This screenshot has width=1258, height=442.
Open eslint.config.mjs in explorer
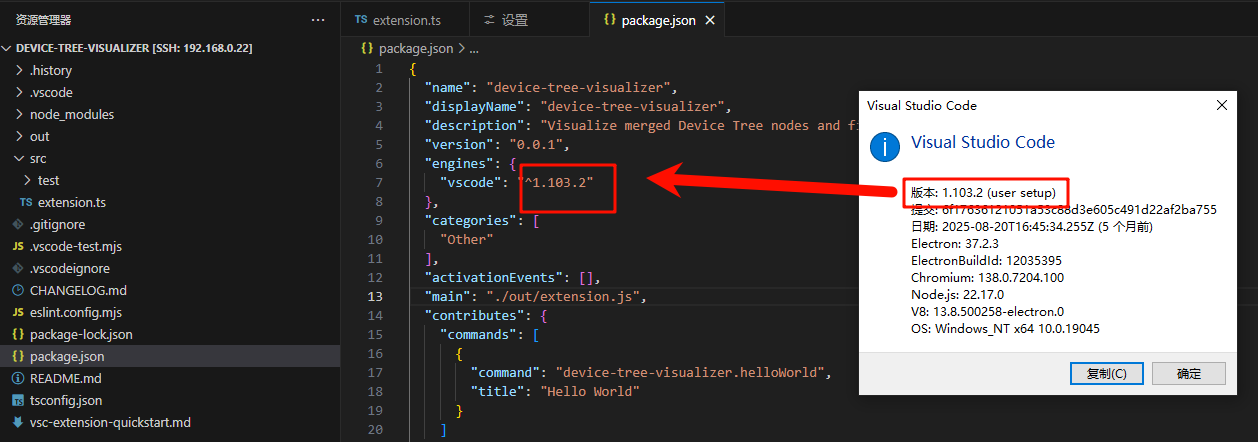coord(78,312)
